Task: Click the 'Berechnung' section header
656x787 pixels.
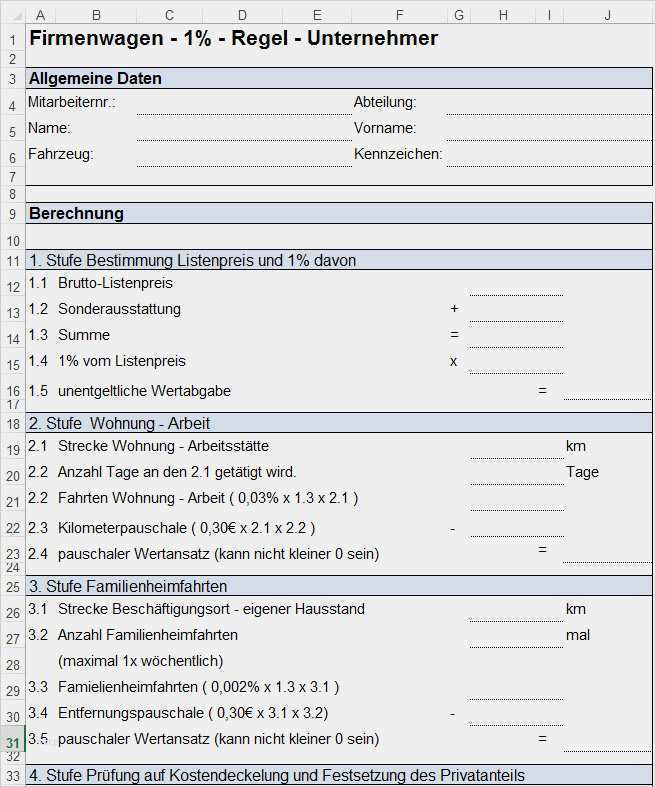Action: point(76,213)
